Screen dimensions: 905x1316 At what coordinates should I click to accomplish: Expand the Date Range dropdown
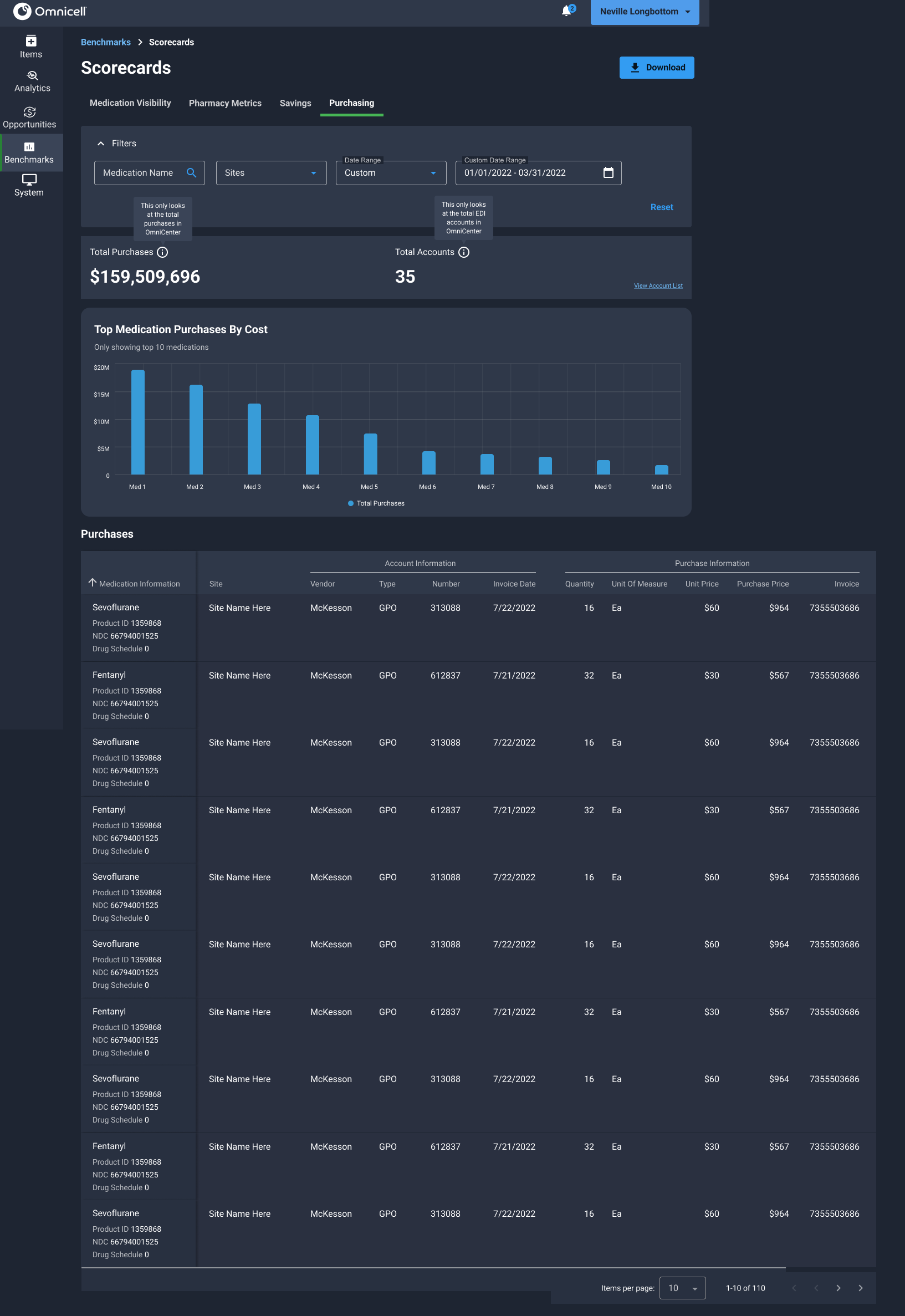(x=391, y=173)
